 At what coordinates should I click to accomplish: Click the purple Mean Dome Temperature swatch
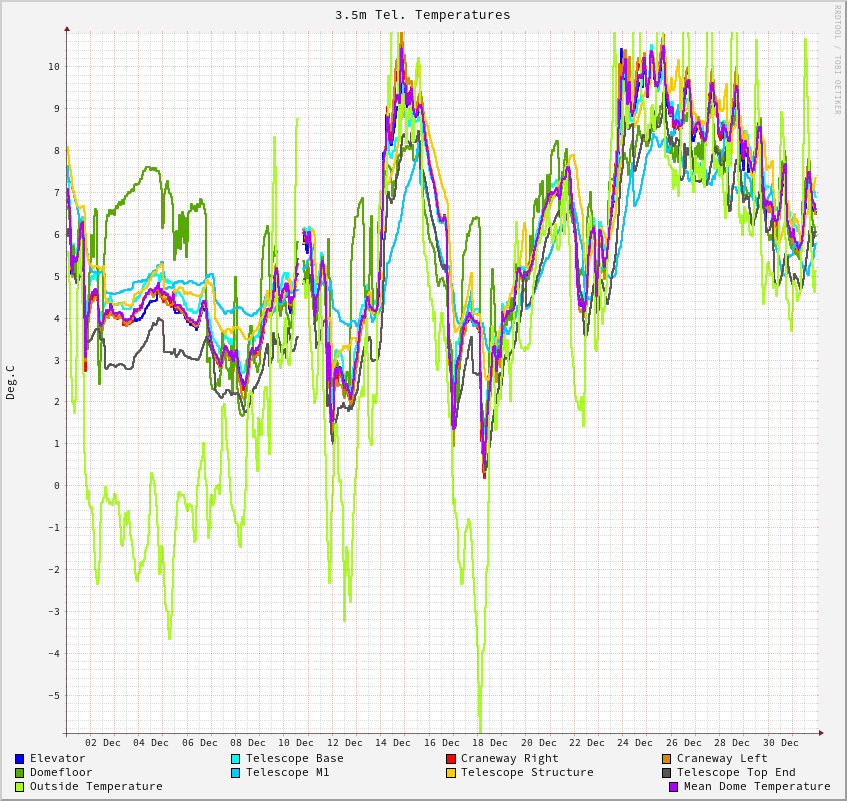[x=674, y=787]
